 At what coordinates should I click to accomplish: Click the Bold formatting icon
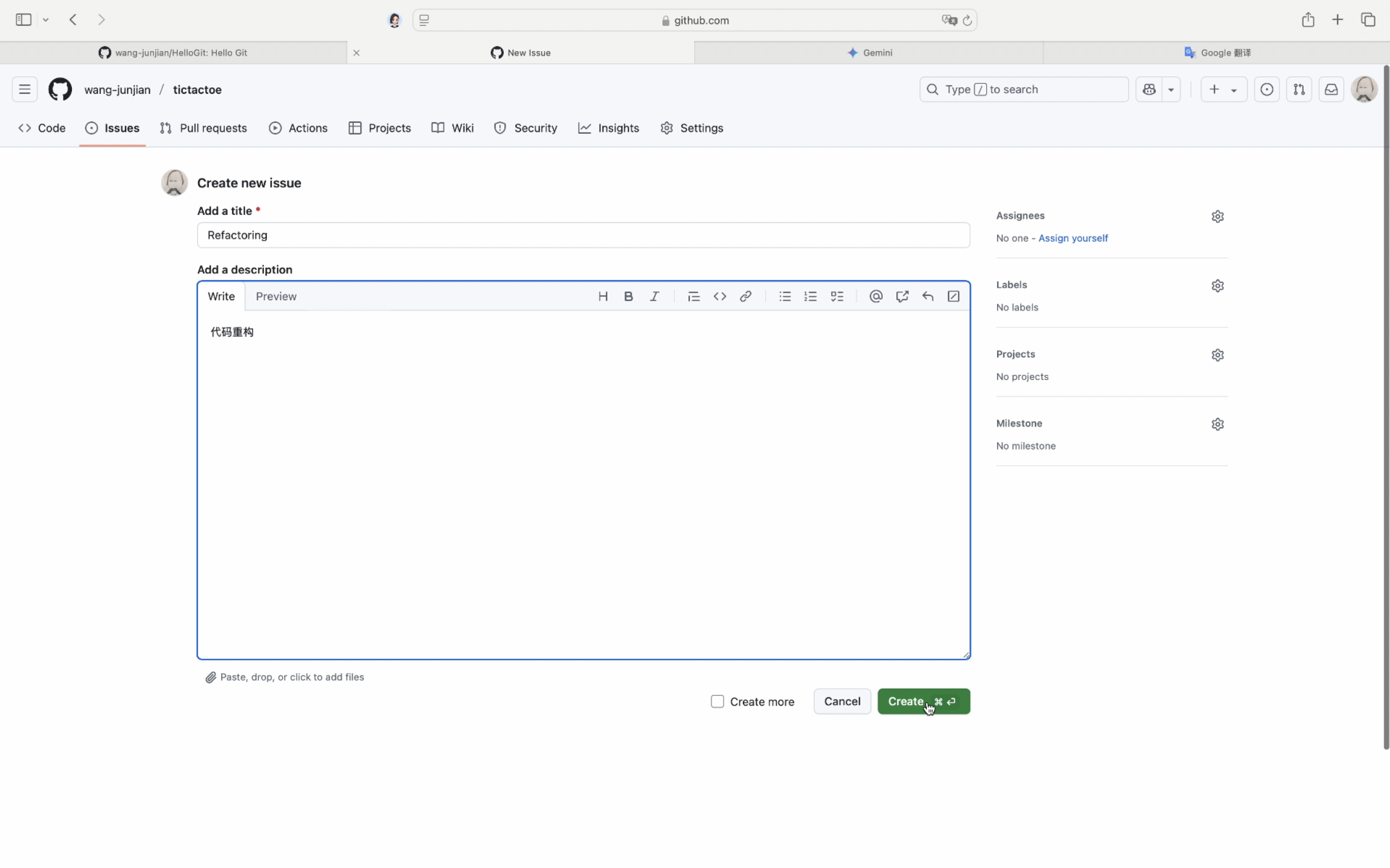628,296
